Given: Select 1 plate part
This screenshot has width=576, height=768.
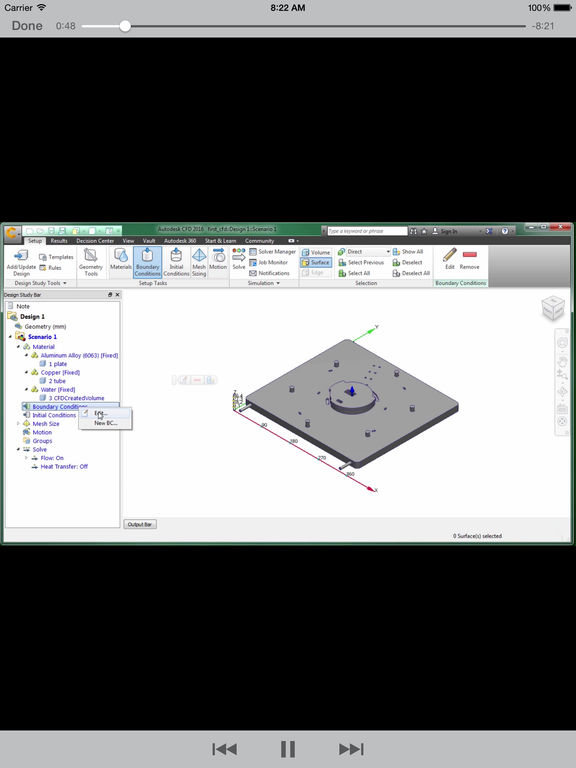Looking at the screenshot, I should 57,364.
